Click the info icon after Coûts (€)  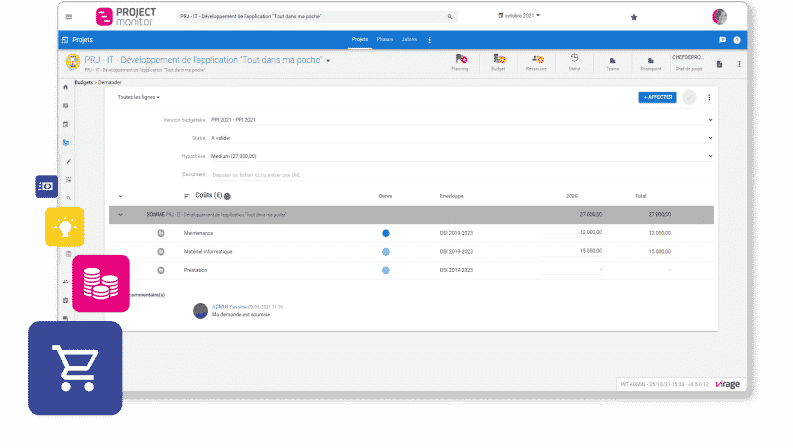click(228, 196)
